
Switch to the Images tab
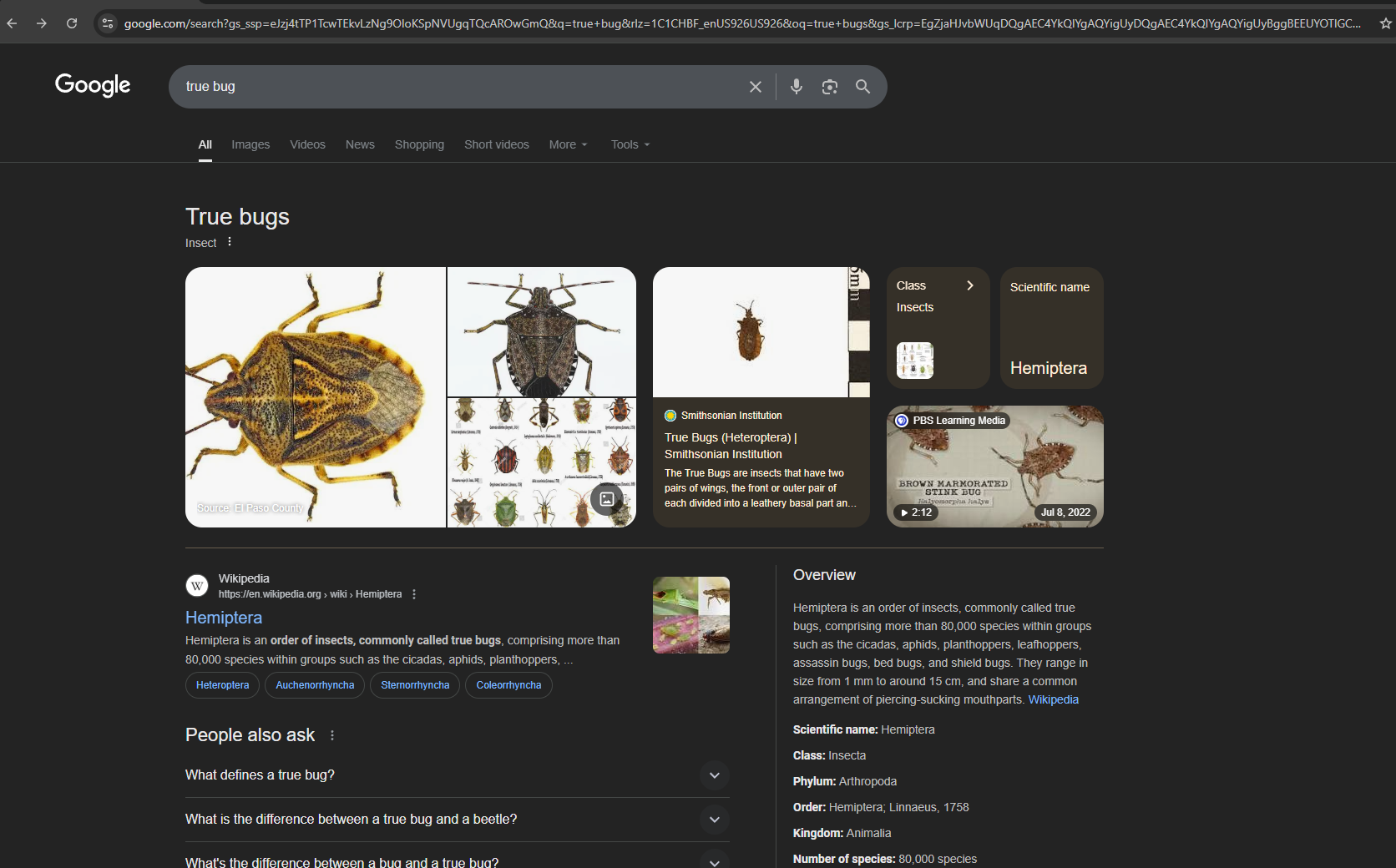pos(250,144)
